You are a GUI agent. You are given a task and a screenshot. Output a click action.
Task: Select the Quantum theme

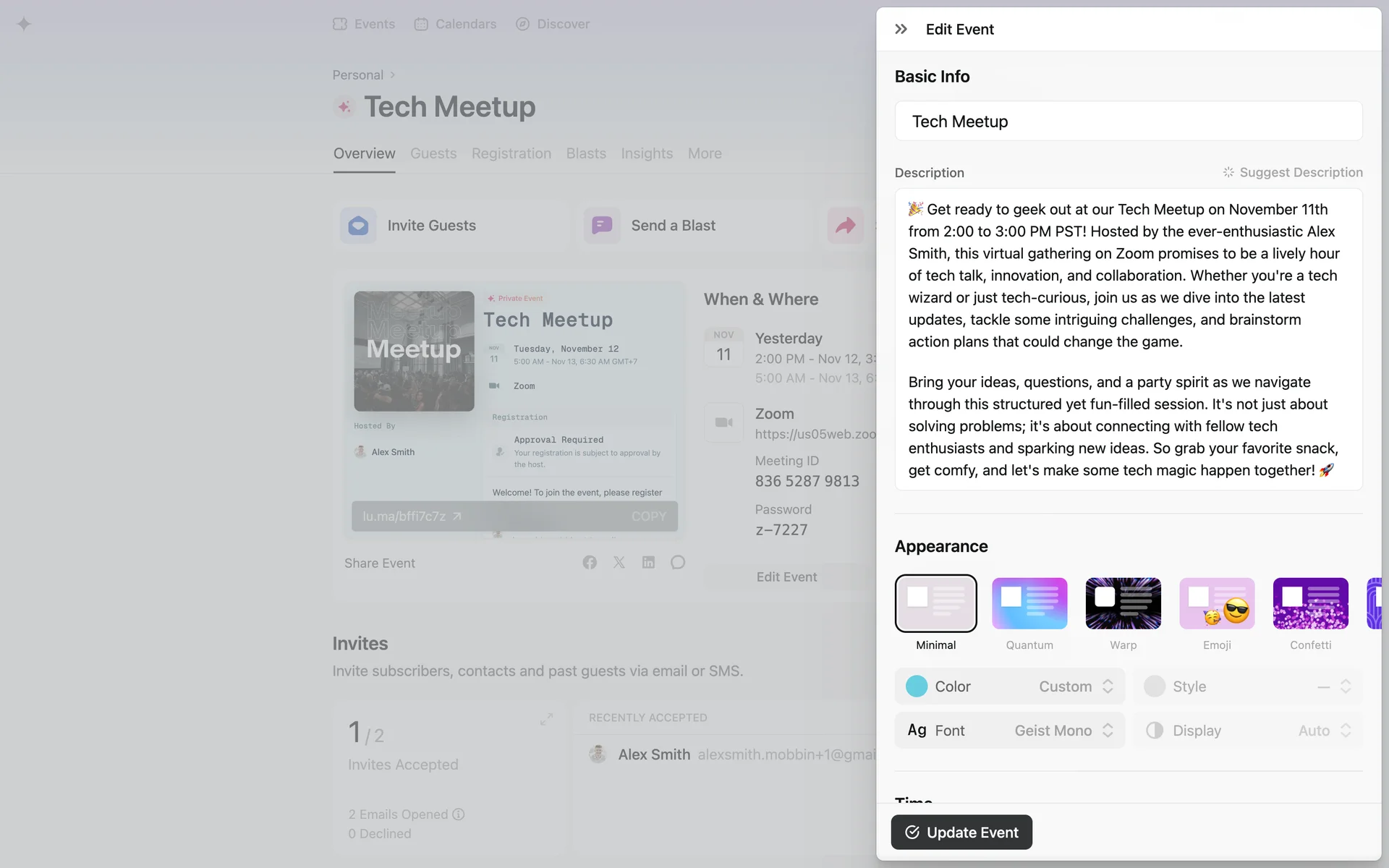coord(1029,603)
